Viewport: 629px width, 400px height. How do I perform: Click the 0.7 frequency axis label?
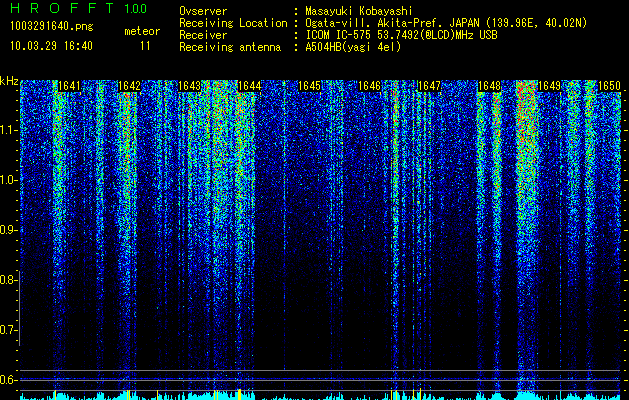tap(7, 330)
